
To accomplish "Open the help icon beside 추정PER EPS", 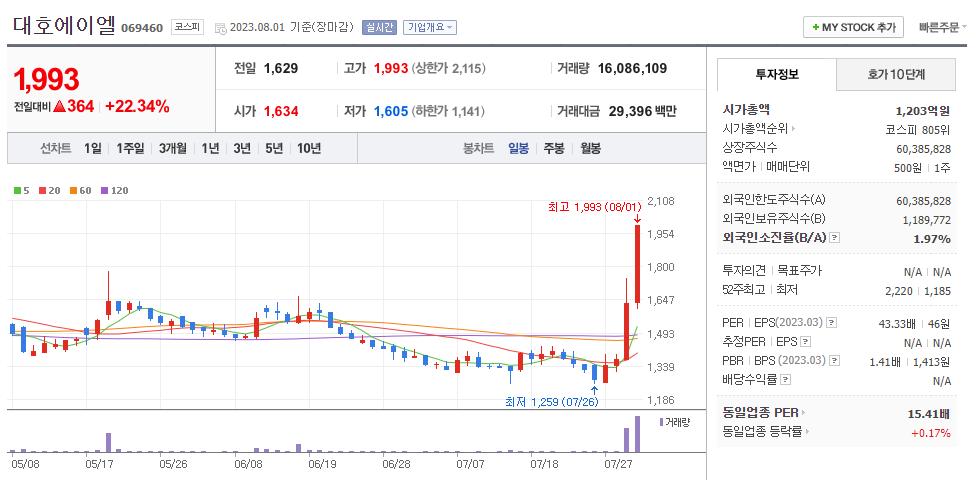I will [x=806, y=342].
